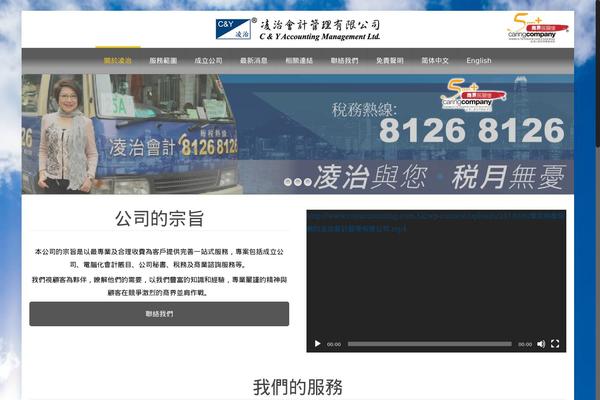Open 最新消息 from the navigation bar
The height and width of the screenshot is (400, 600).
(254, 60)
